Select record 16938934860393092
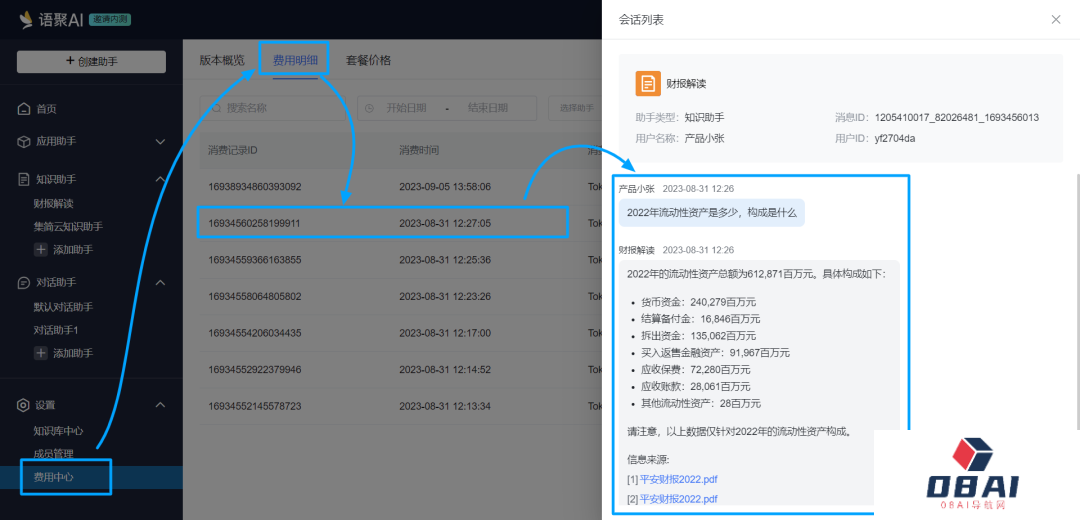Viewport: 1080px width, 520px height. [x=255, y=187]
